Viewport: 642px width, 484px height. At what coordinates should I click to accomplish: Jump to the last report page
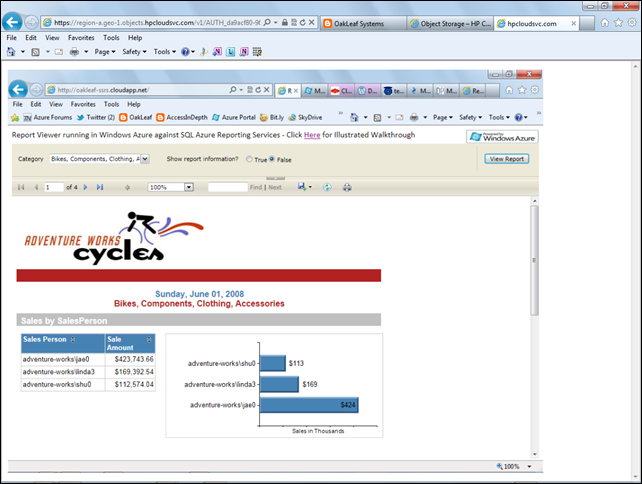(100, 187)
